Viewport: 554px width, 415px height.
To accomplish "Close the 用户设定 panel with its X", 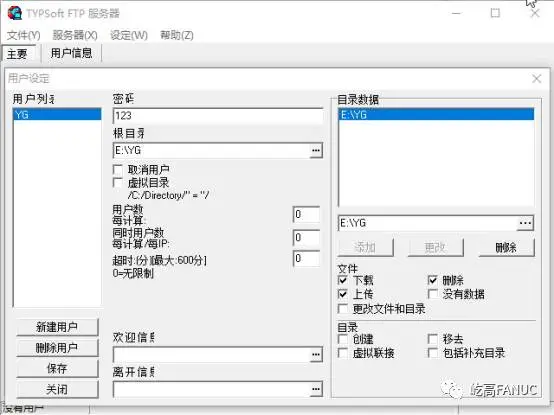I will pyautogui.click(x=536, y=78).
